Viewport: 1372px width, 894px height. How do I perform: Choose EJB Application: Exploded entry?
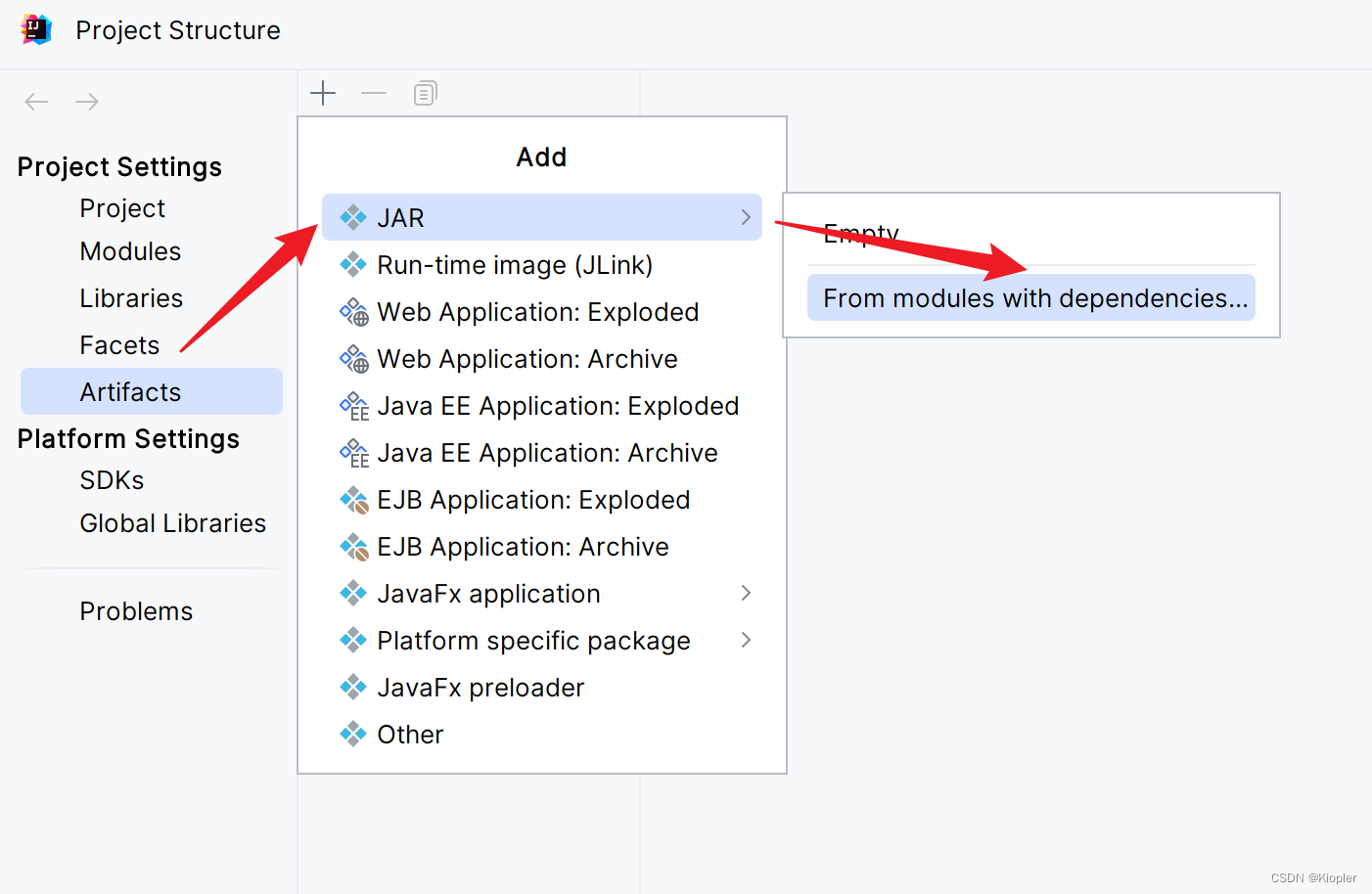click(x=542, y=499)
